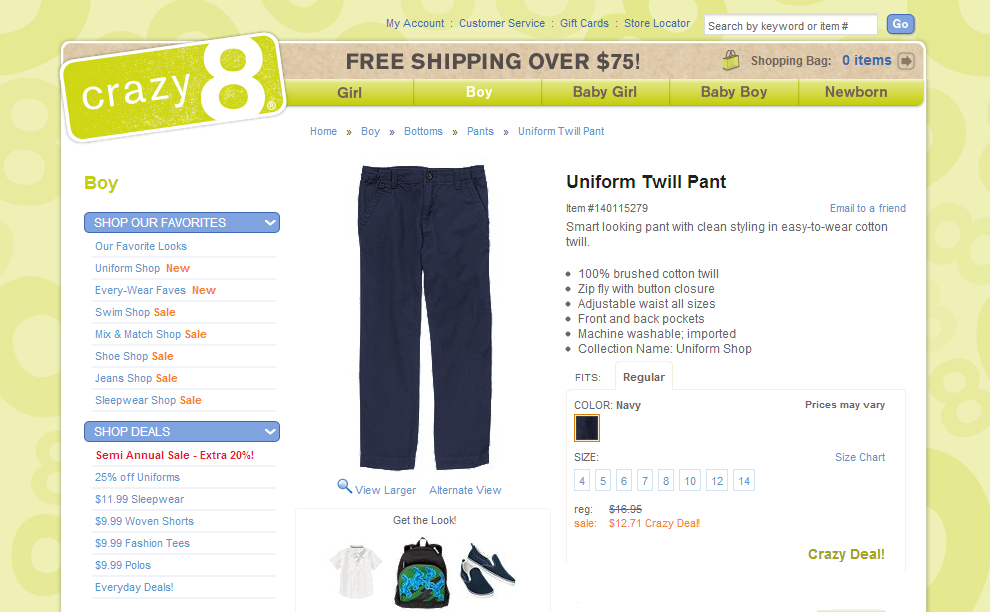The width and height of the screenshot is (990, 612).
Task: Select size 4
Action: click(581, 481)
